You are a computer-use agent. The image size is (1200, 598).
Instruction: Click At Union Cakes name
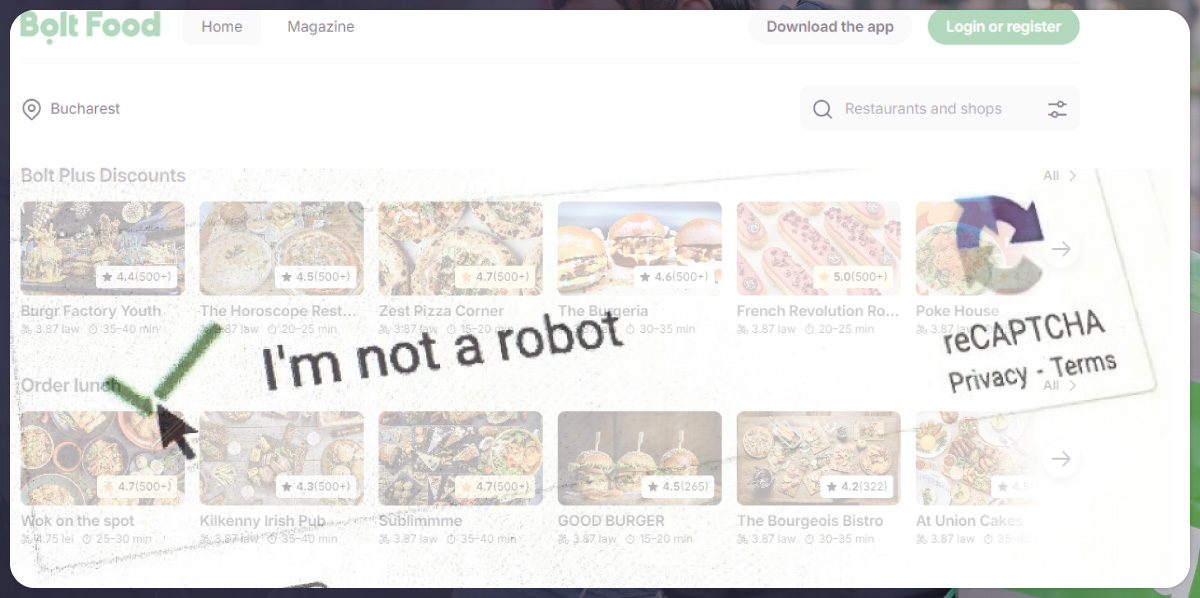(969, 521)
